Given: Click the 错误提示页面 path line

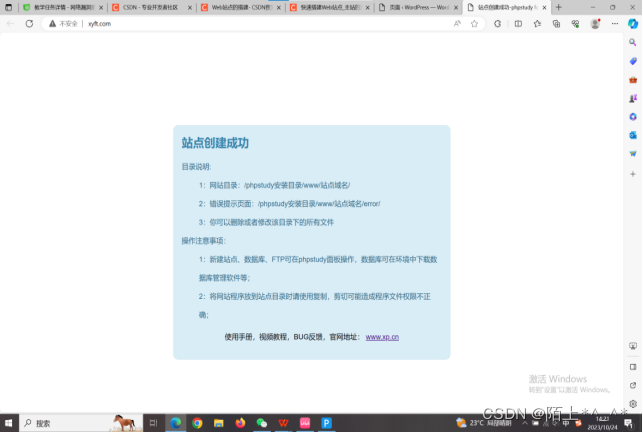Looking at the screenshot, I should click(290, 203).
